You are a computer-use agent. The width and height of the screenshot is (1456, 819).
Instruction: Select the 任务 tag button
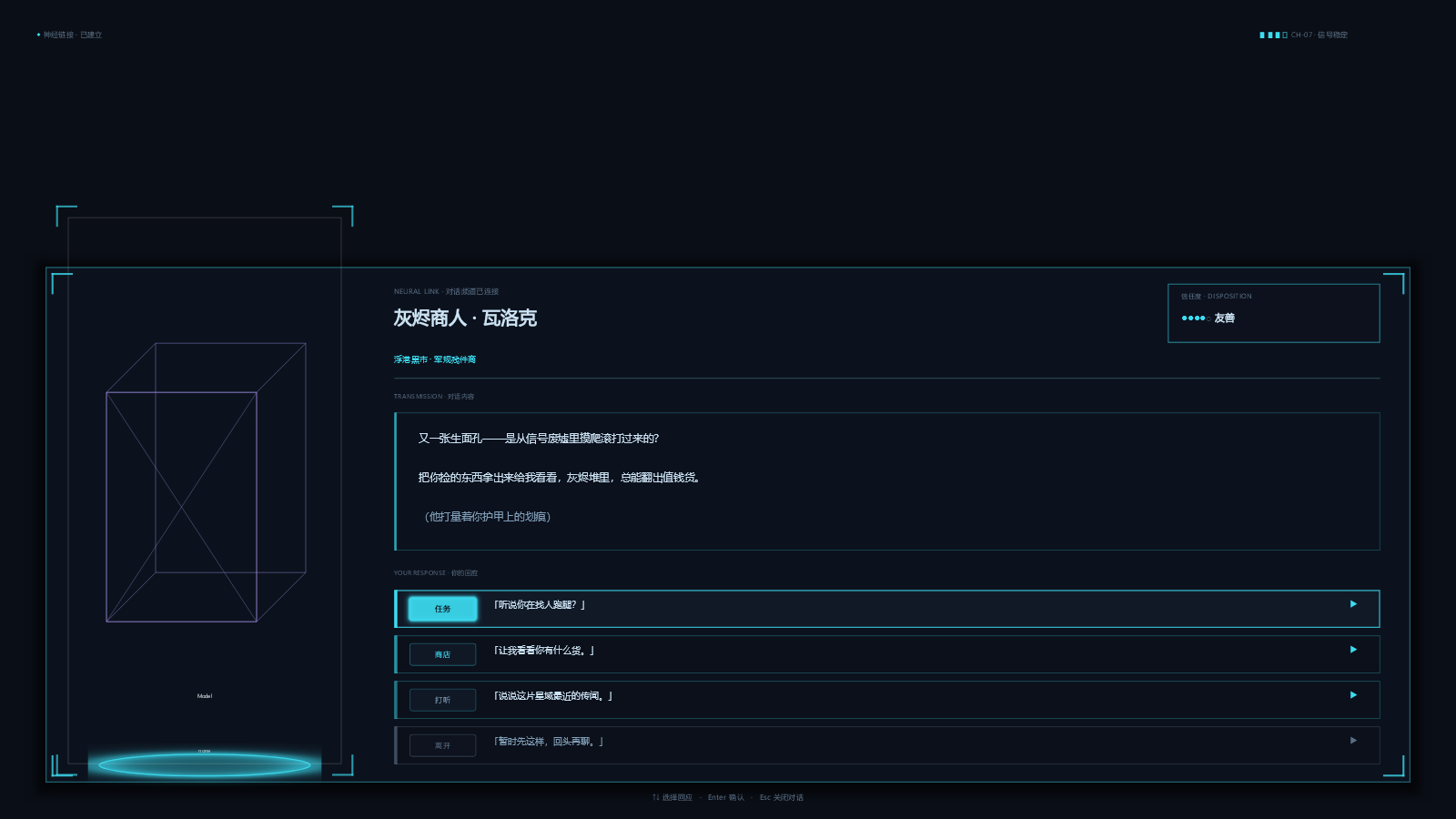442,609
